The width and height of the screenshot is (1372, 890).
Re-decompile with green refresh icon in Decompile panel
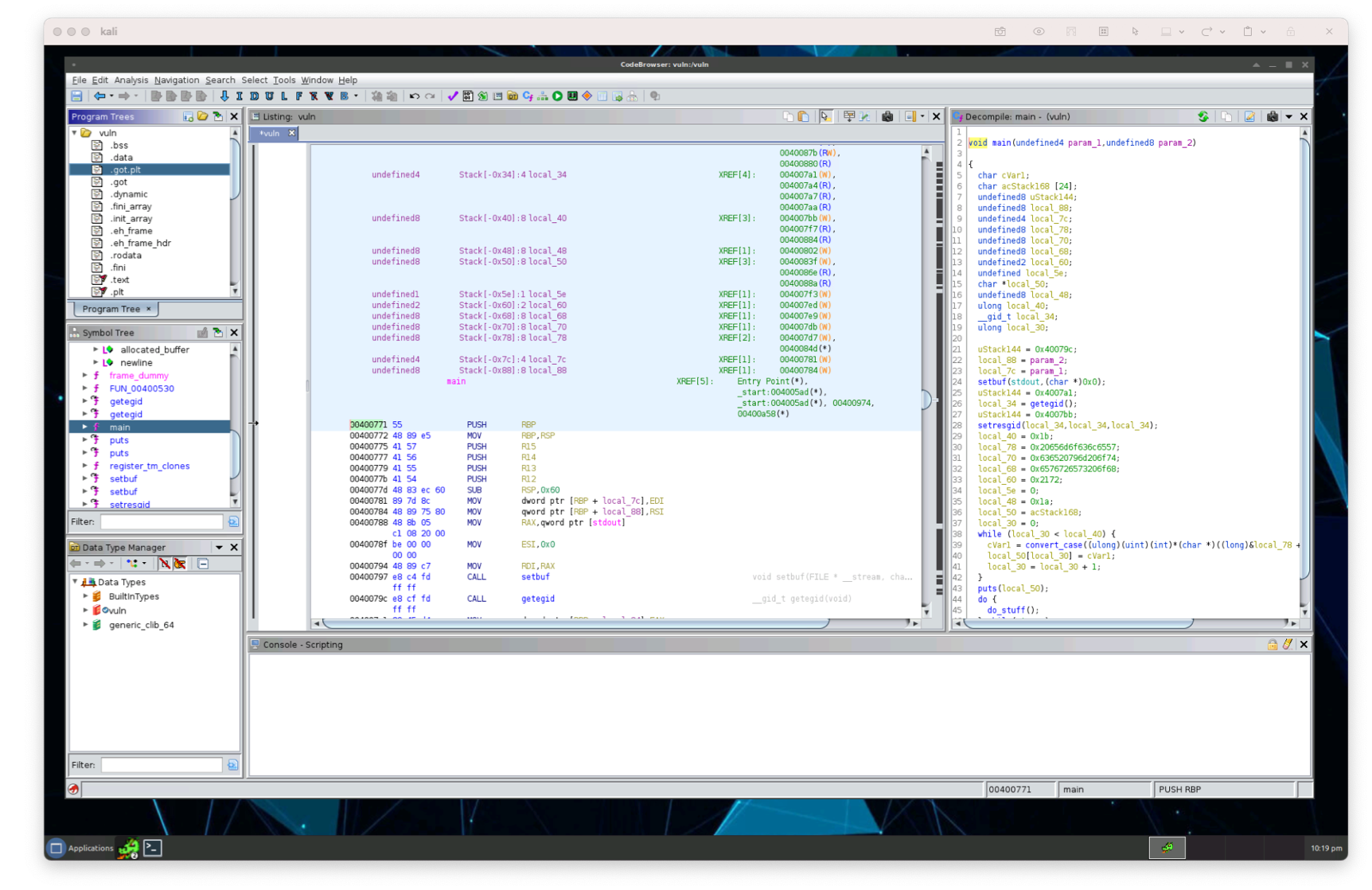[x=1202, y=117]
